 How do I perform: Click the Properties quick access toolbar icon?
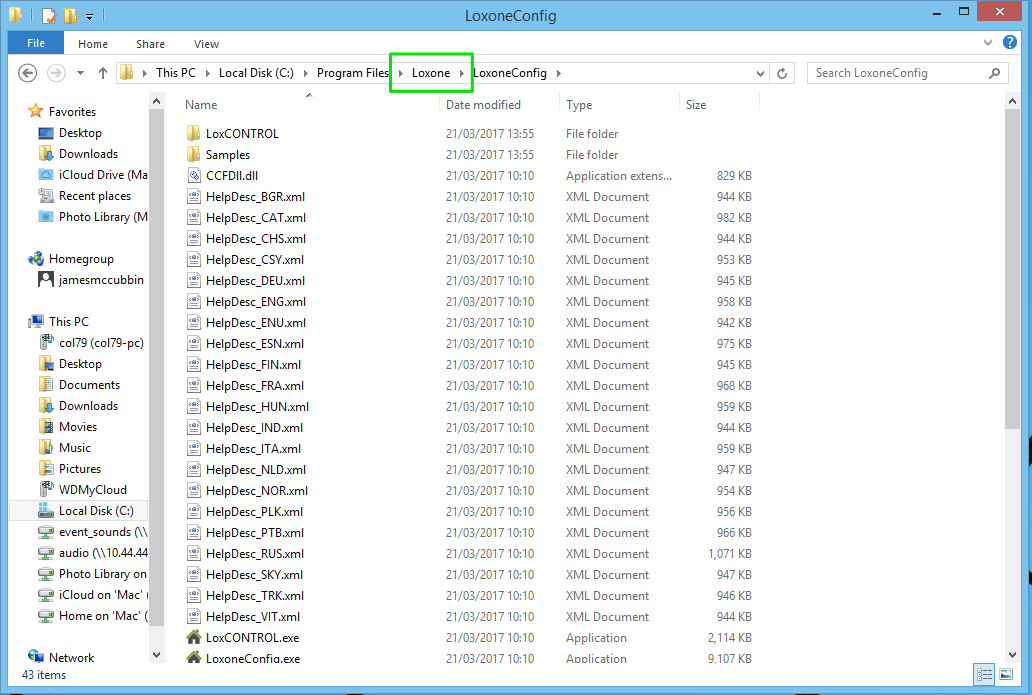[x=49, y=15]
